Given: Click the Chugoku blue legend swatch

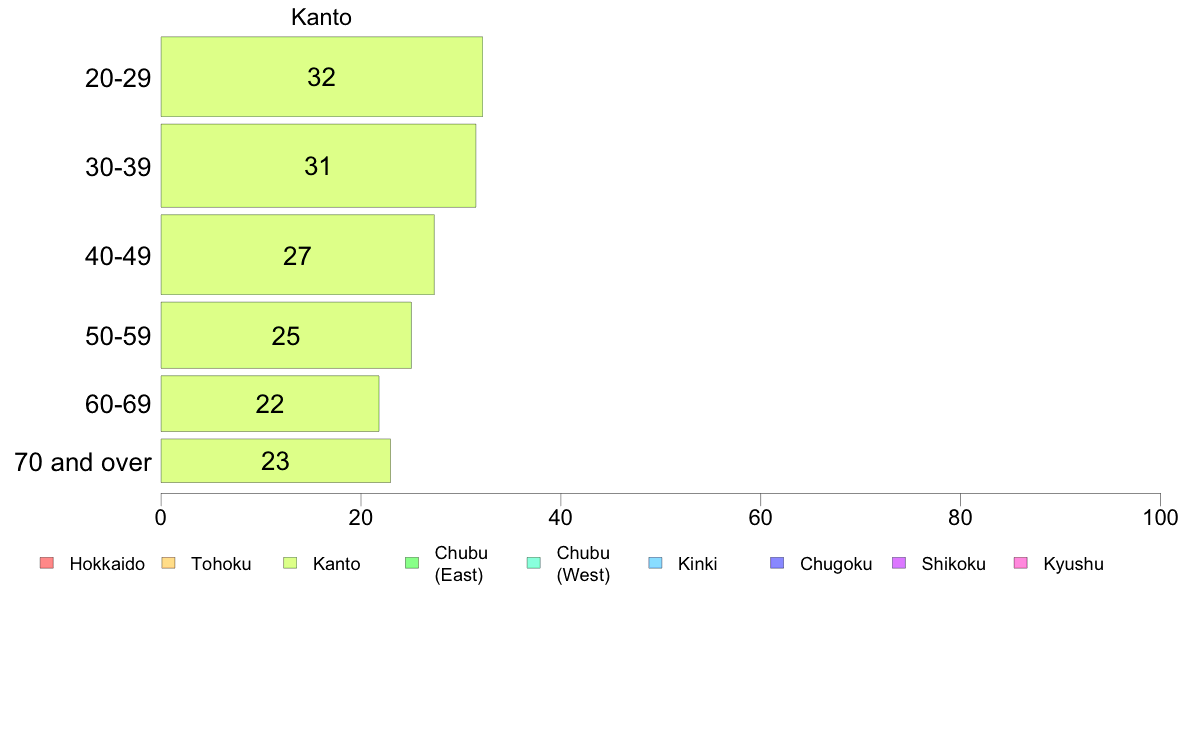Looking at the screenshot, I should click(x=777, y=563).
